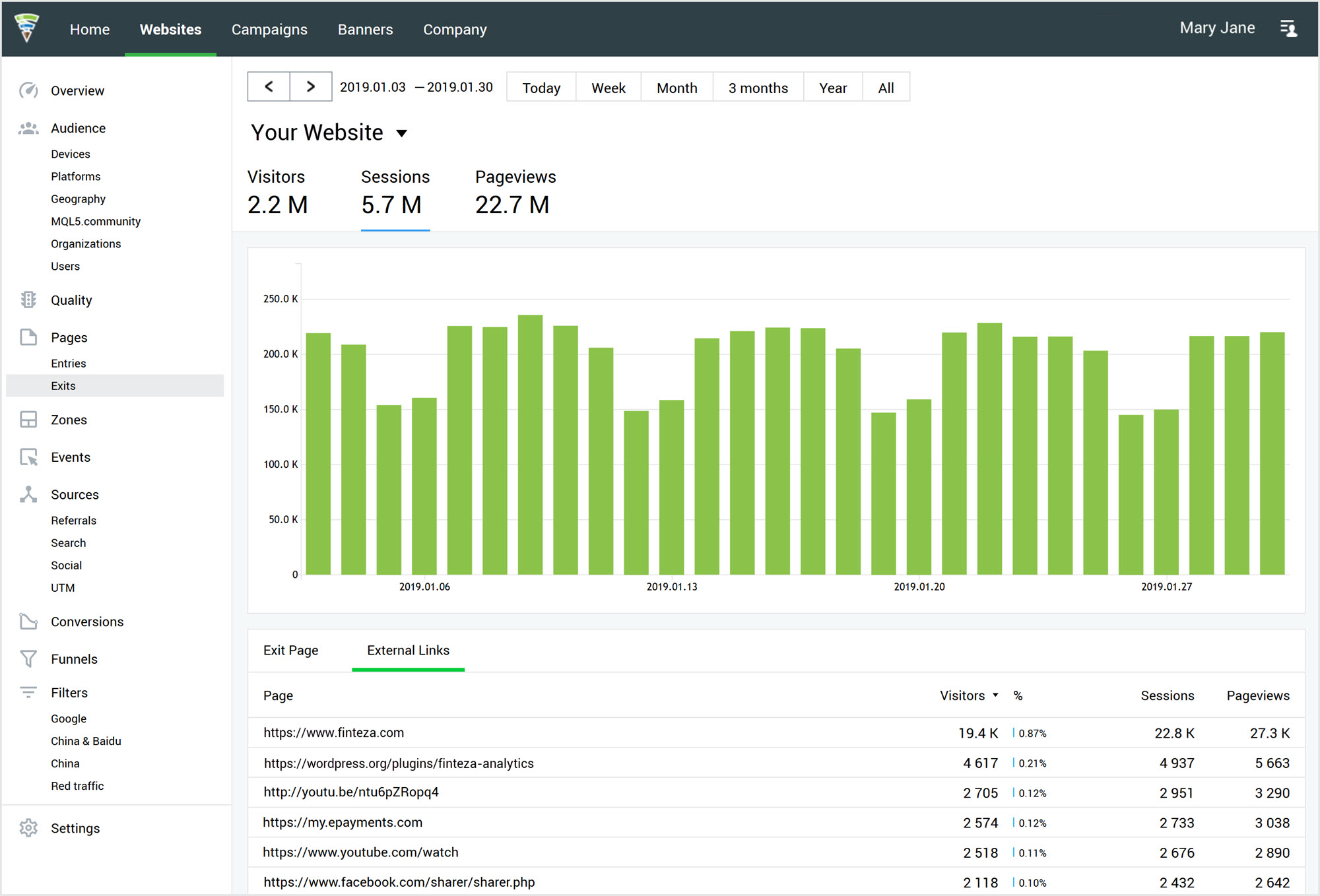Toggle the Sessions metric view

393,193
